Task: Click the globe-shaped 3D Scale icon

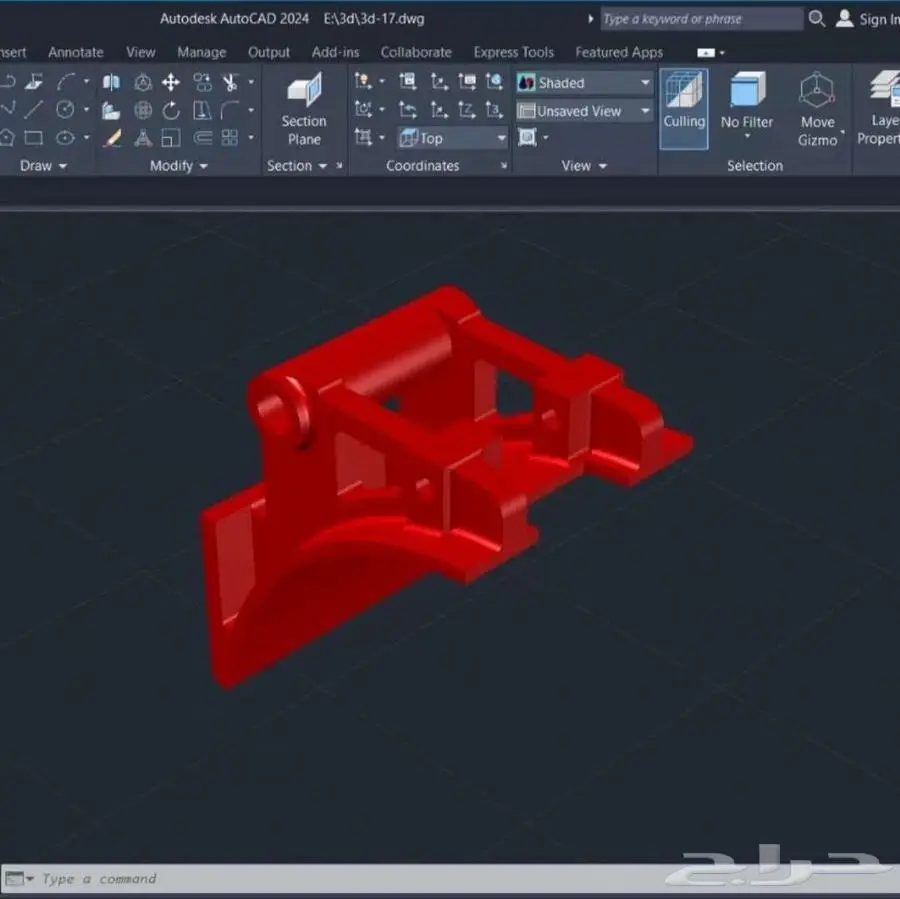Action: click(143, 110)
